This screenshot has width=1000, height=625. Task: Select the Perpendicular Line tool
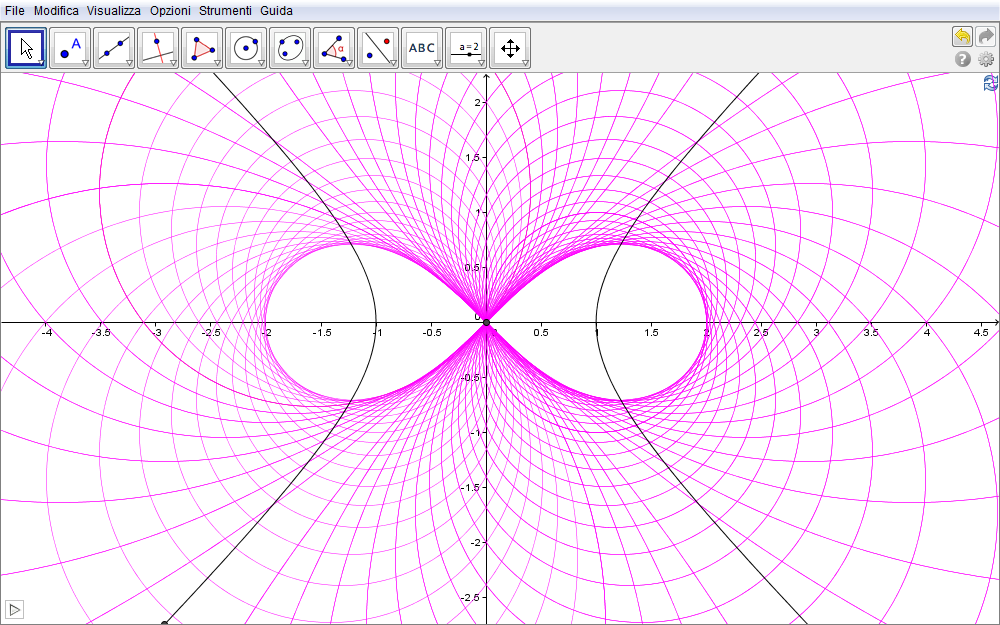coord(158,47)
